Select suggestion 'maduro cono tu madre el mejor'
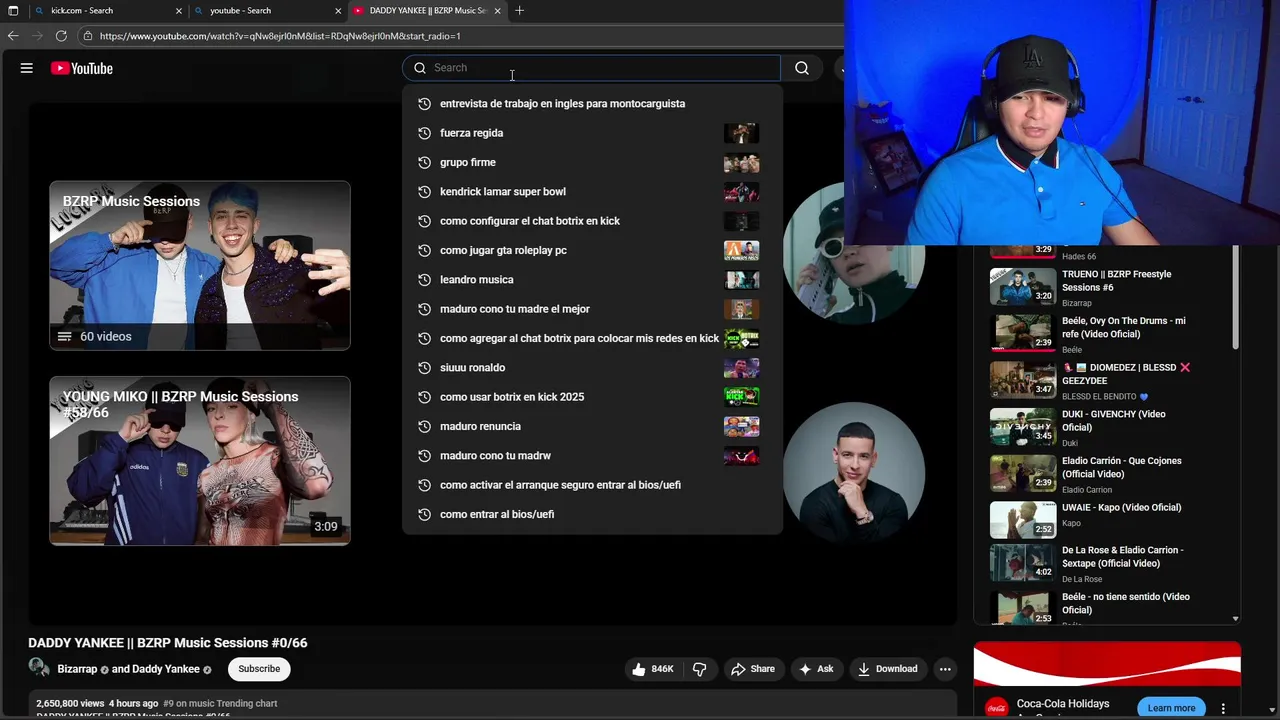This screenshot has height=720, width=1280. [592, 309]
